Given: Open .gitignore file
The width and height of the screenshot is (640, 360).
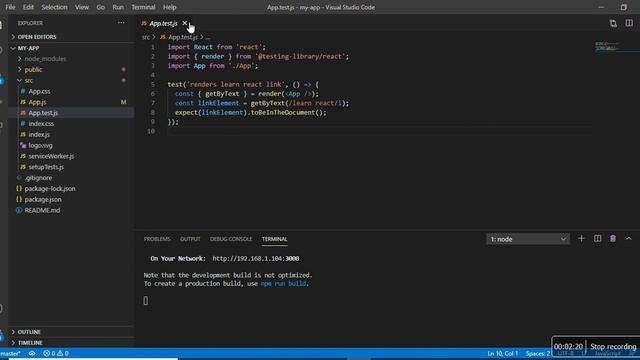Looking at the screenshot, I should pos(38,178).
